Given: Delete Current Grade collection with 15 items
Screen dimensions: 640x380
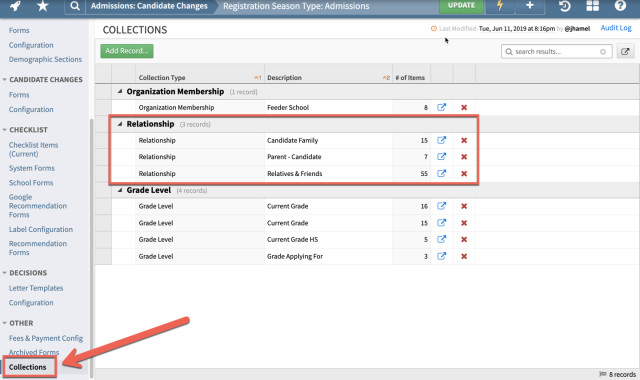Looking at the screenshot, I should coord(464,223).
